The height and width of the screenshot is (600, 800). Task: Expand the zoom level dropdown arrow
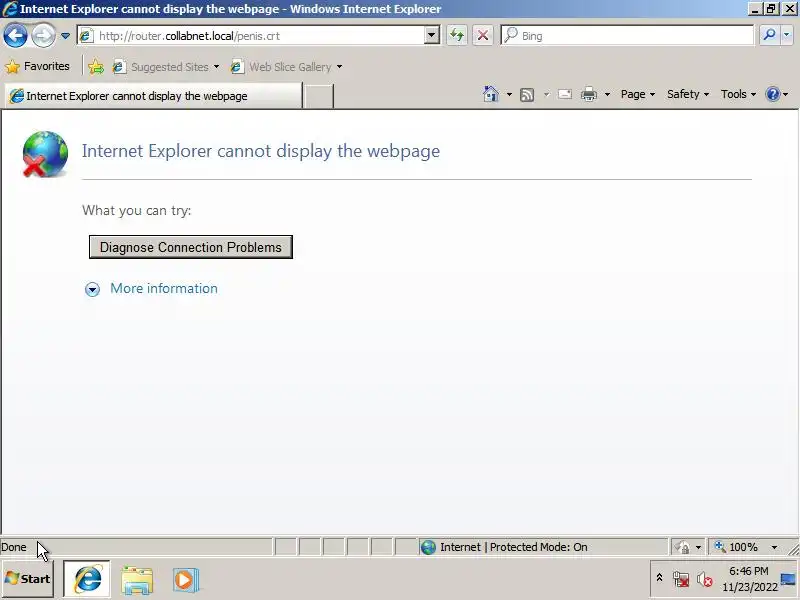point(774,547)
